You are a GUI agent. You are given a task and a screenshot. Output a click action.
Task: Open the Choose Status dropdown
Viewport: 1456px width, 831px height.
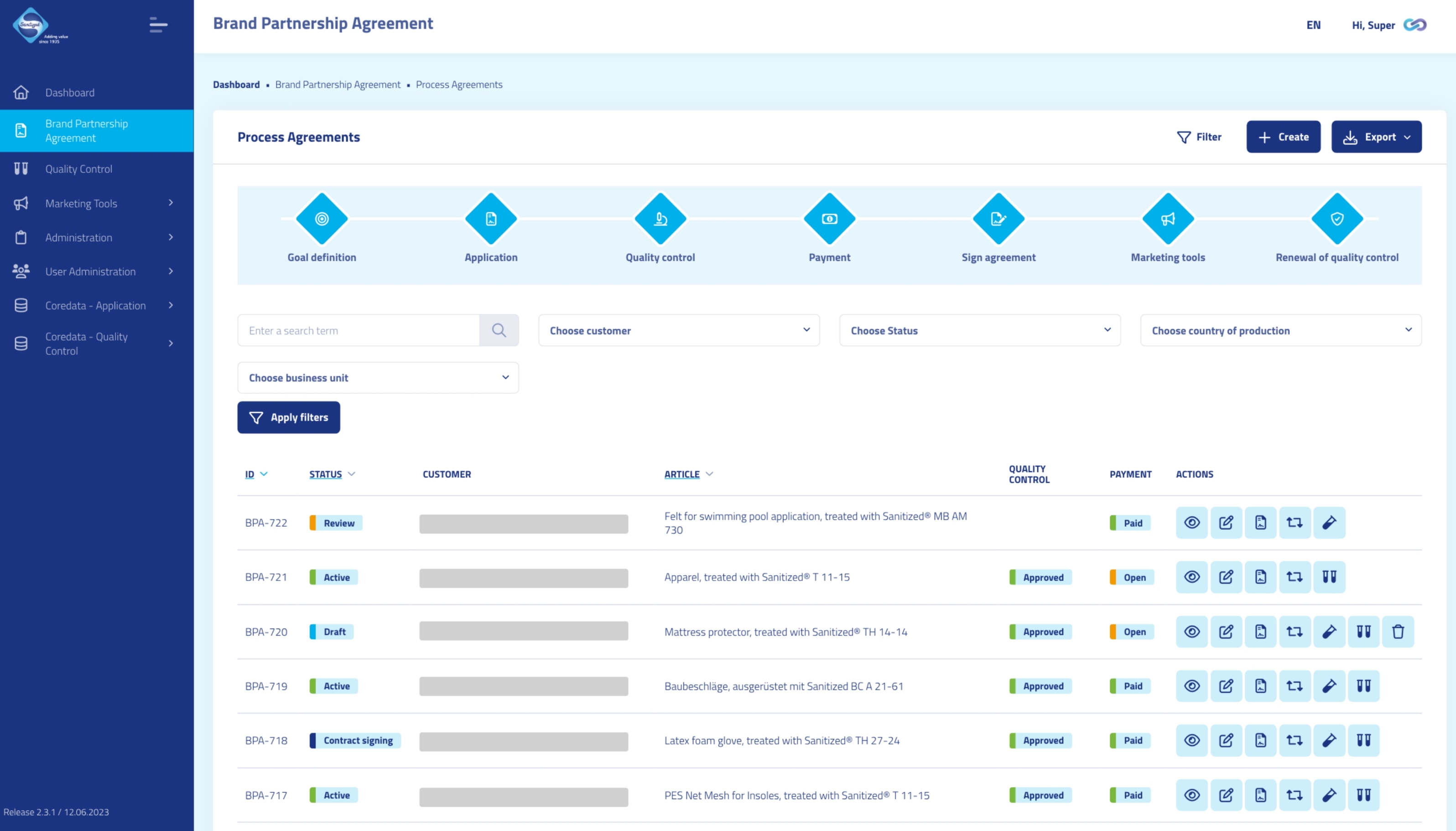(x=979, y=331)
